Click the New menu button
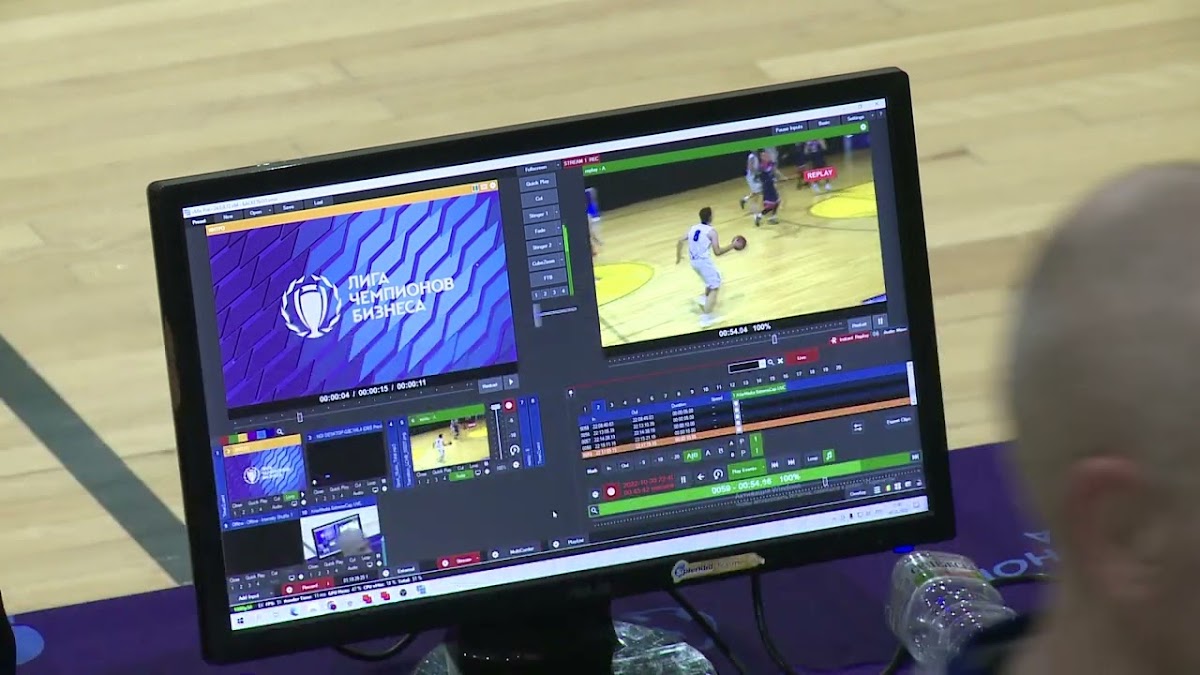 click(228, 214)
